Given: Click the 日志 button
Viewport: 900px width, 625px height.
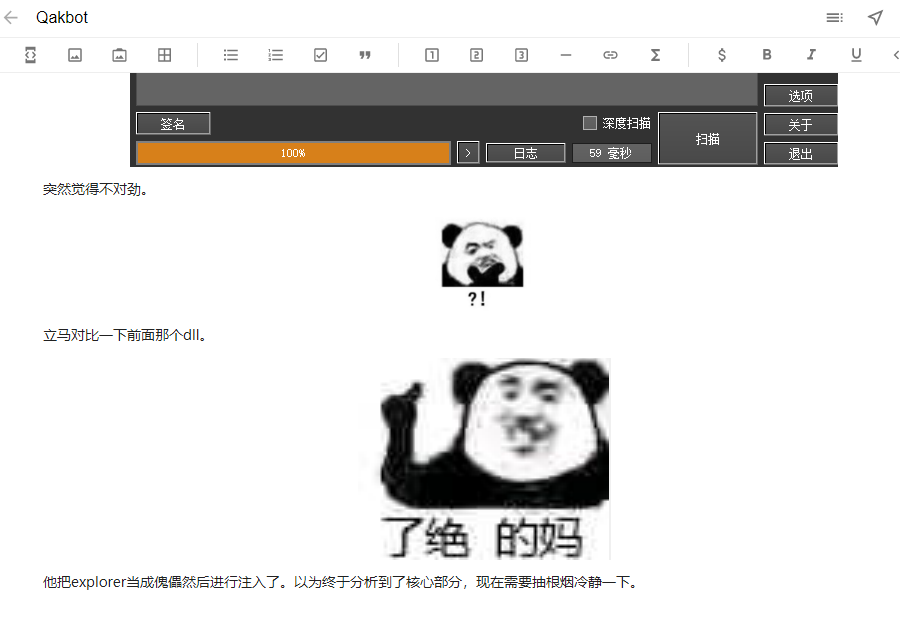Looking at the screenshot, I should click(525, 153).
